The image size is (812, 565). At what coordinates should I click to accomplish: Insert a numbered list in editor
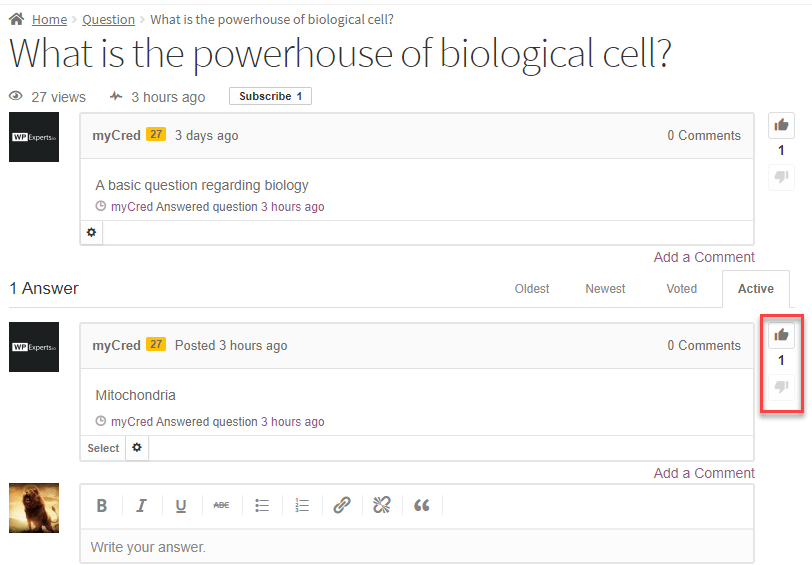coord(302,506)
